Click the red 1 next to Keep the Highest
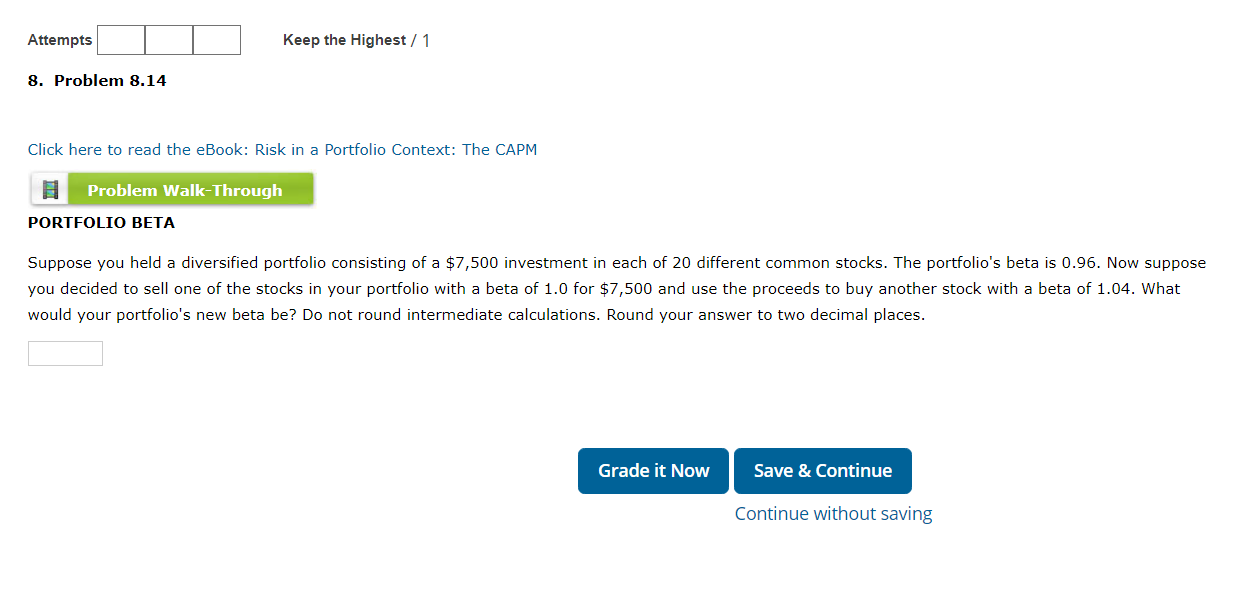The width and height of the screenshot is (1238, 595). point(425,40)
